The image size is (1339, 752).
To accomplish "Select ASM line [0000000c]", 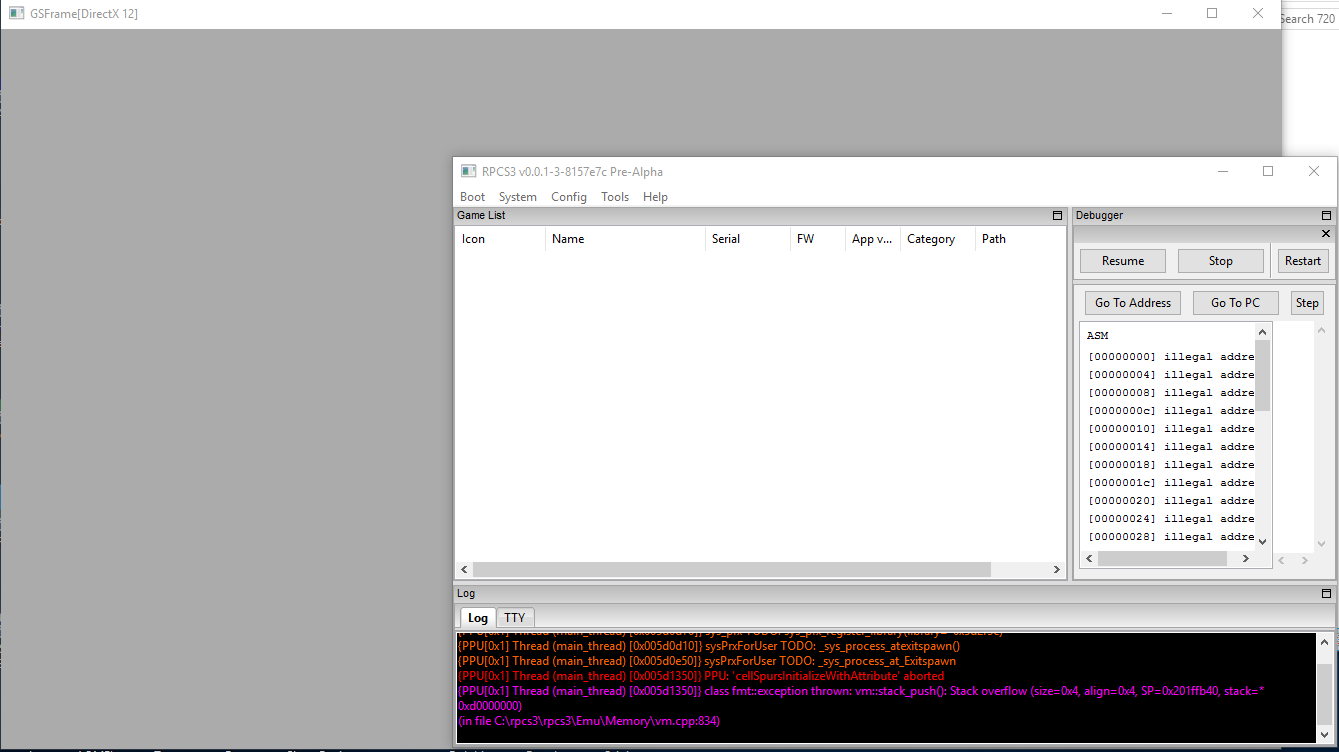I will click(1171, 411).
